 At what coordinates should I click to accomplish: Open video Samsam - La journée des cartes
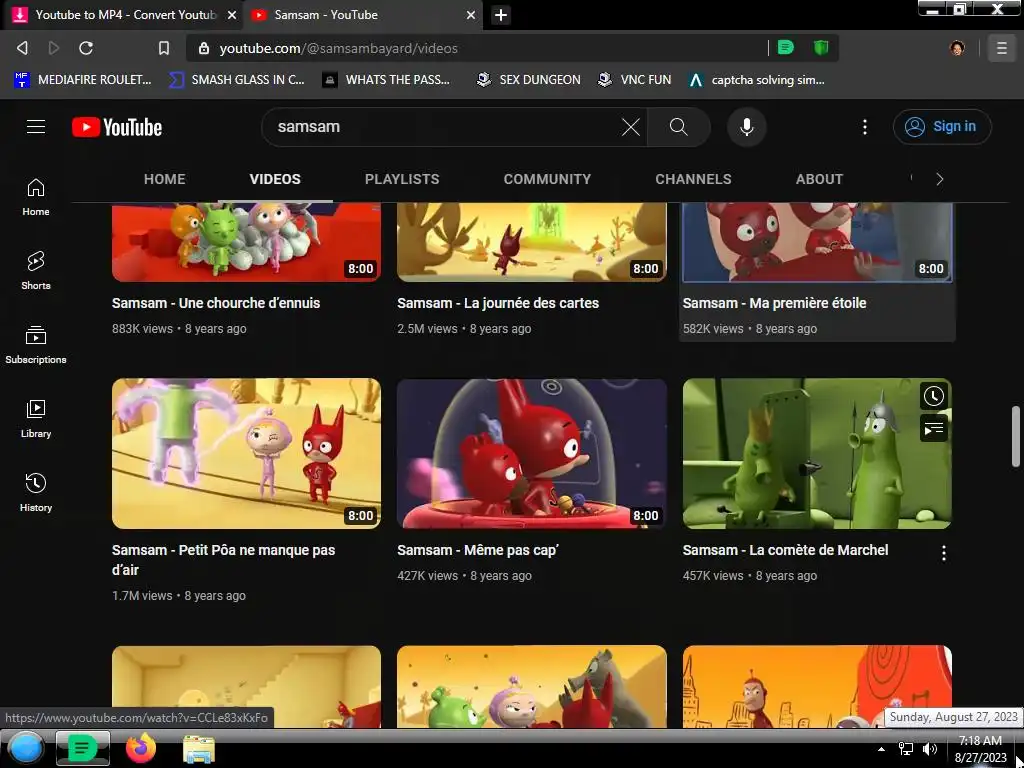498,303
